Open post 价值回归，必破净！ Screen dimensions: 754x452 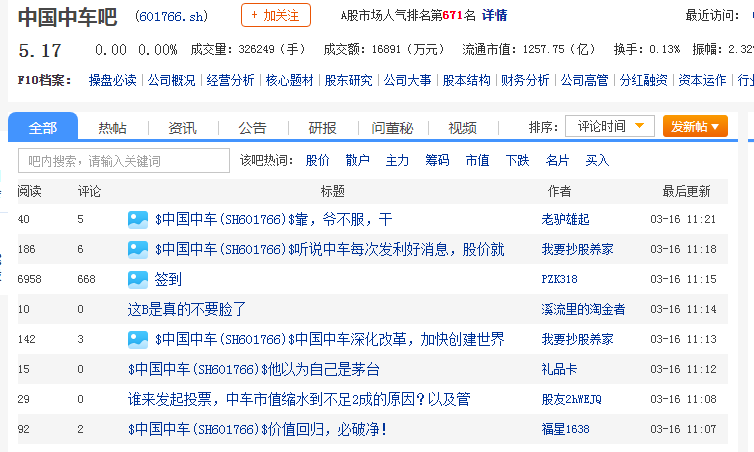tap(258, 429)
